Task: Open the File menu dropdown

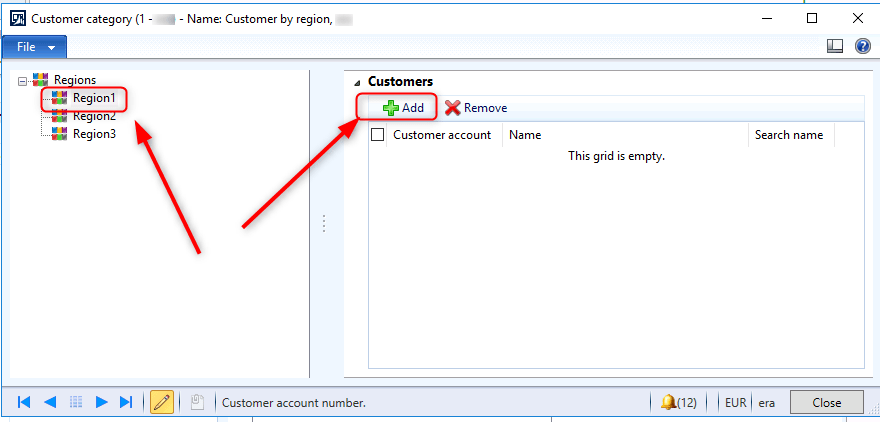Action: [35, 47]
